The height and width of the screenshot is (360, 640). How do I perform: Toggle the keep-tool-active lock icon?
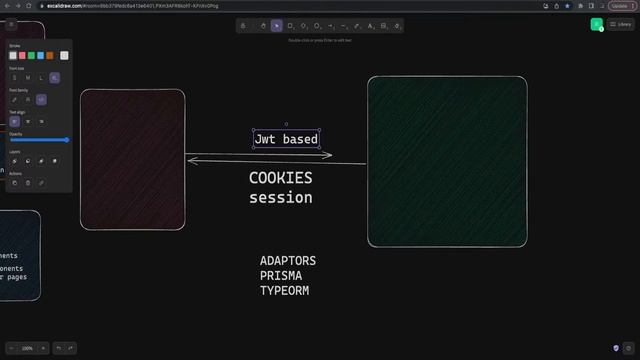coord(243,26)
